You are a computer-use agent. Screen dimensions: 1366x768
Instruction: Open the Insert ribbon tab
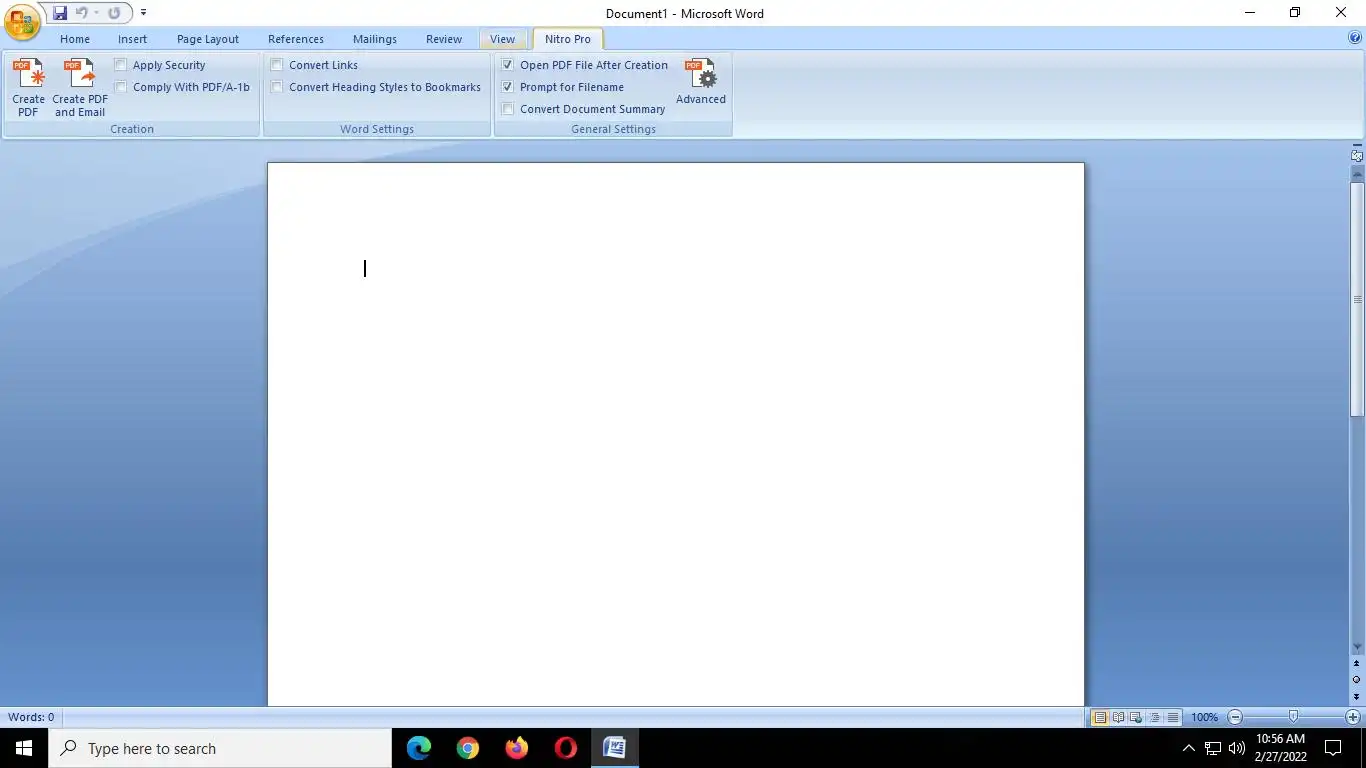132,39
